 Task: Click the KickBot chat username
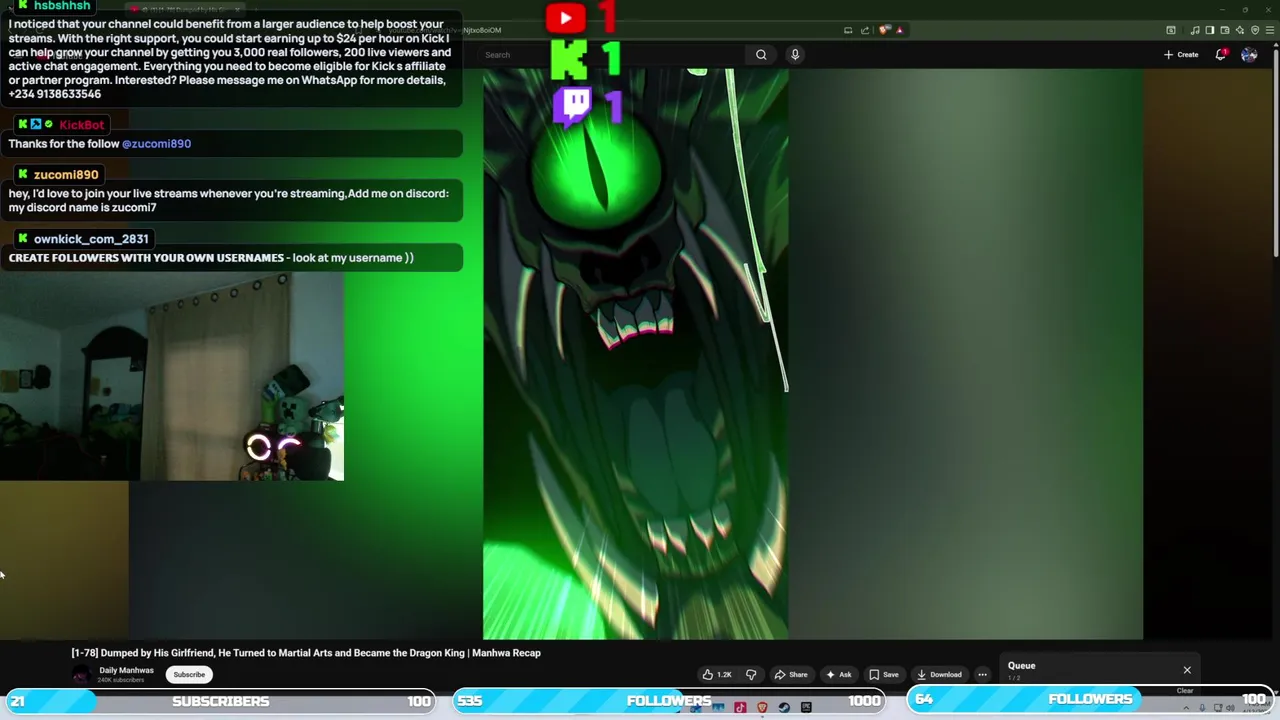tap(81, 125)
